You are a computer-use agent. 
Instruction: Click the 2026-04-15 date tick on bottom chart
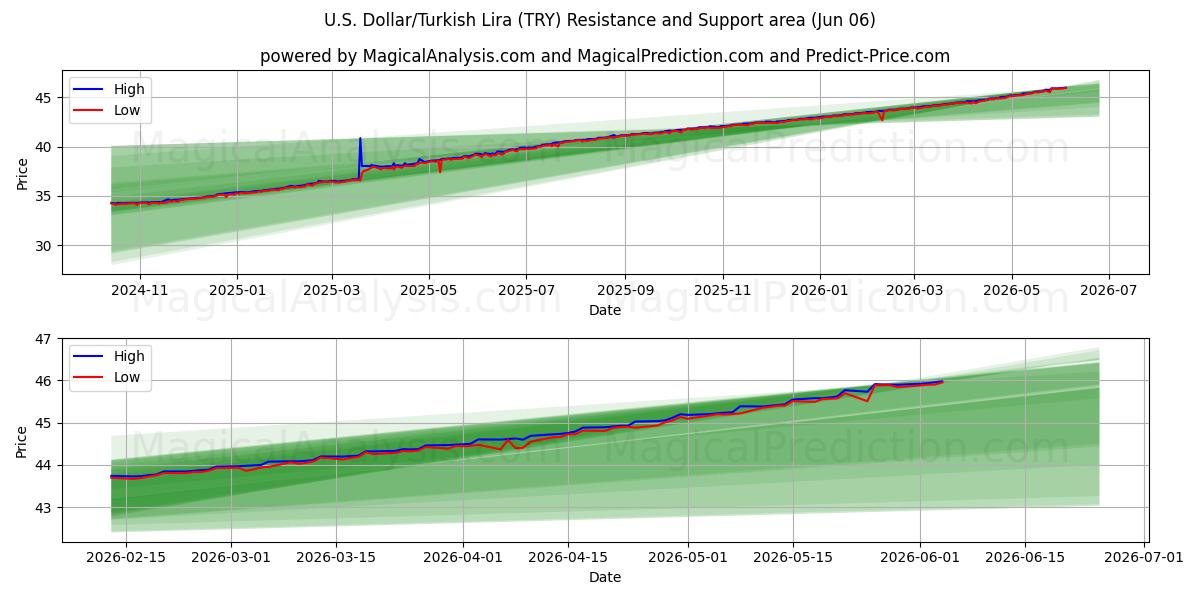[569, 556]
